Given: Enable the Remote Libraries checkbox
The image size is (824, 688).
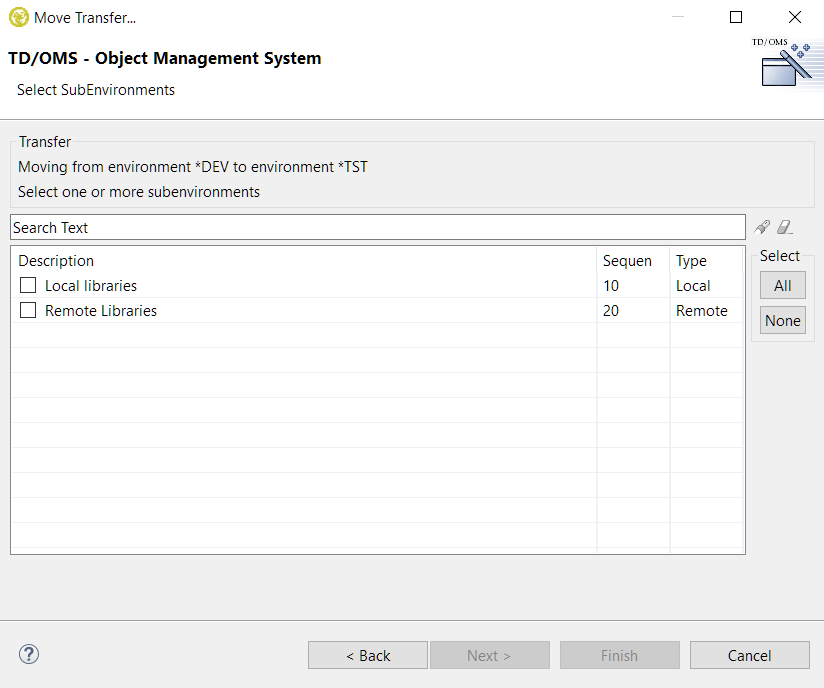Looking at the screenshot, I should (x=28, y=311).
